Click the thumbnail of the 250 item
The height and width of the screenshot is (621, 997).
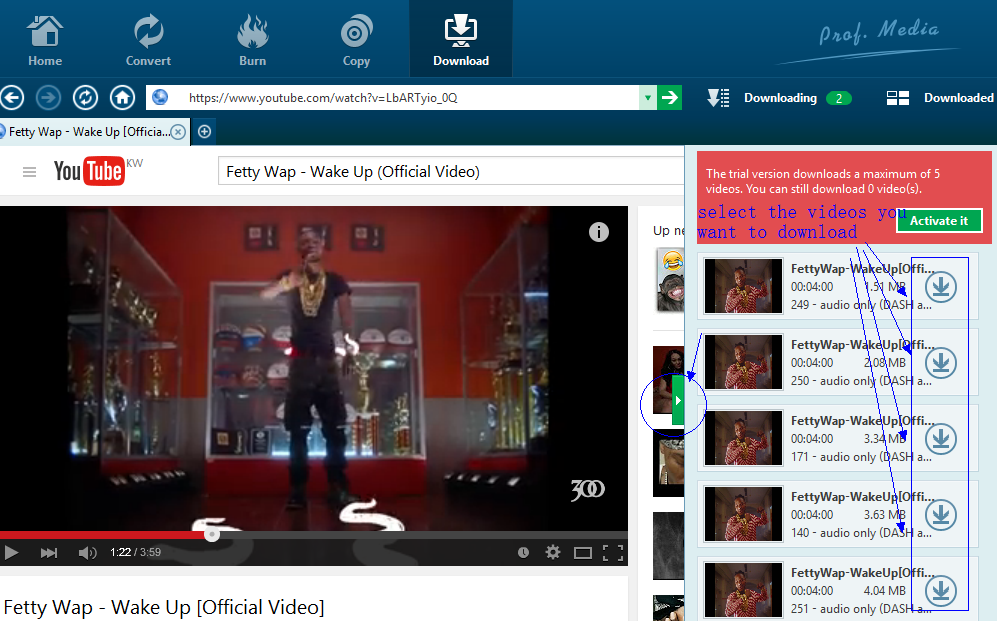tap(743, 362)
